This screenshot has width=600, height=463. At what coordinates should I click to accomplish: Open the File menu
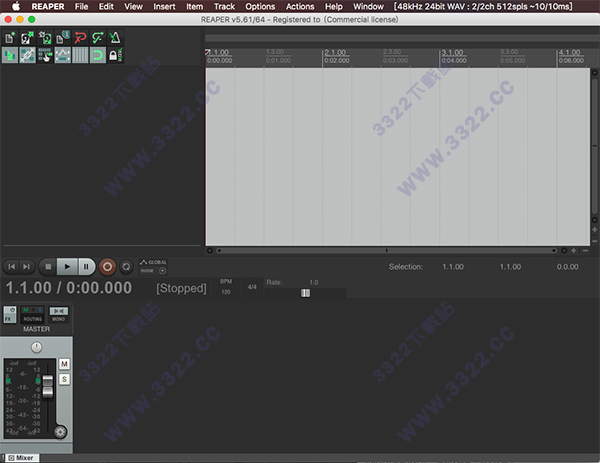(82, 7)
